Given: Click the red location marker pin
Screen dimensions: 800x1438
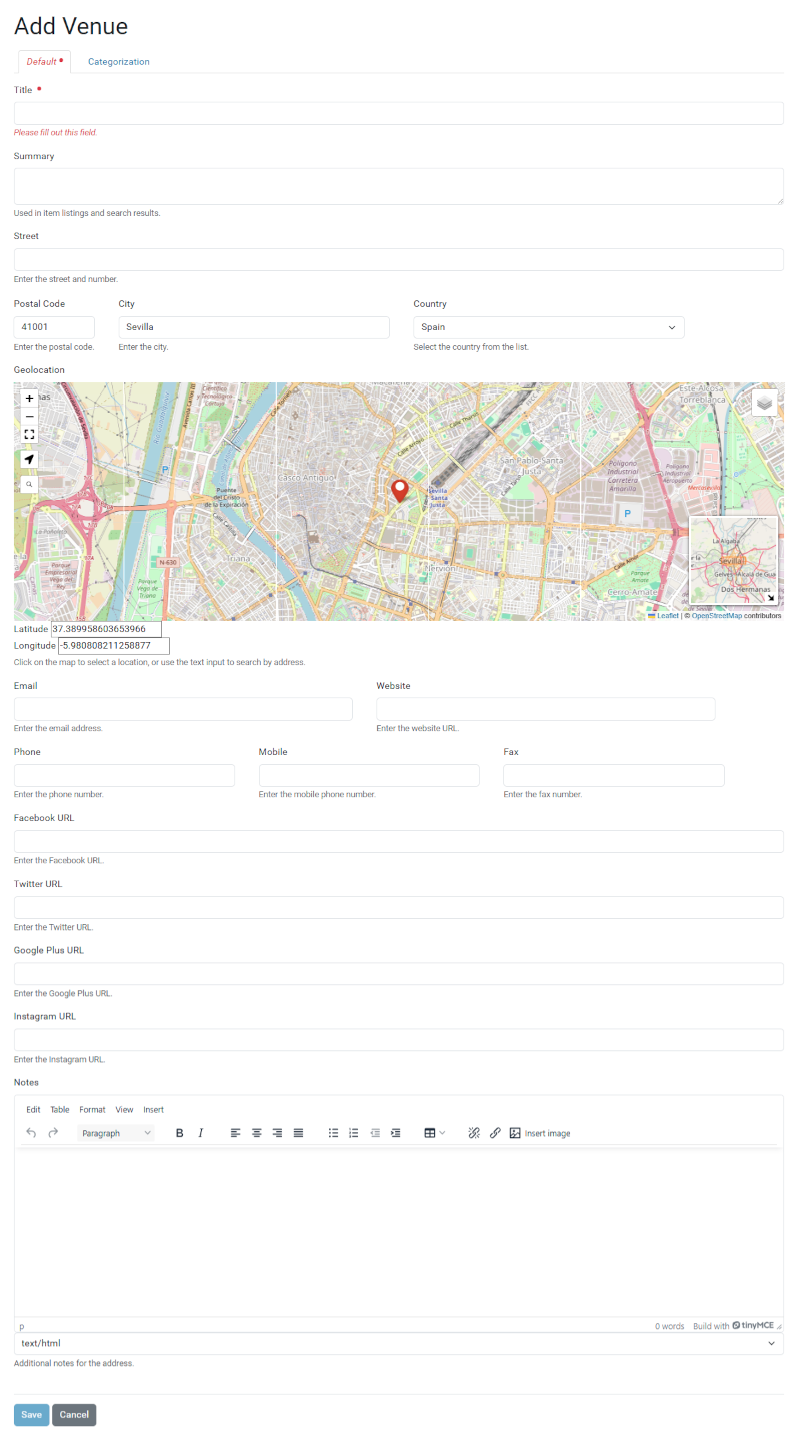Looking at the screenshot, I should 400,491.
